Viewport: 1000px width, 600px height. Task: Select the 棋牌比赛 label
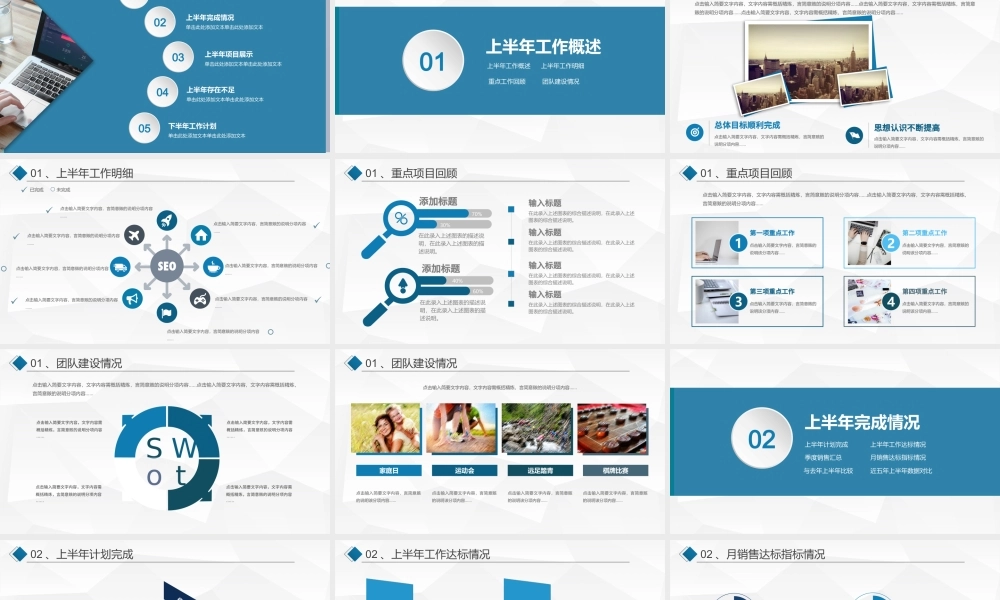pyautogui.click(x=614, y=470)
